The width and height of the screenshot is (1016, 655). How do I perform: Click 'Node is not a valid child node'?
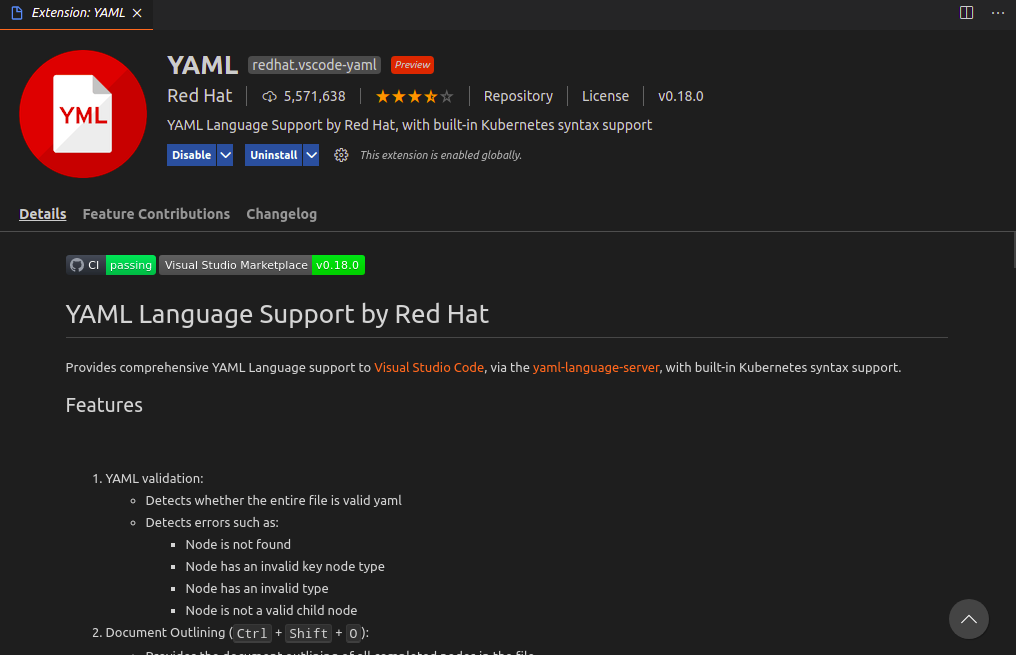pos(271,610)
